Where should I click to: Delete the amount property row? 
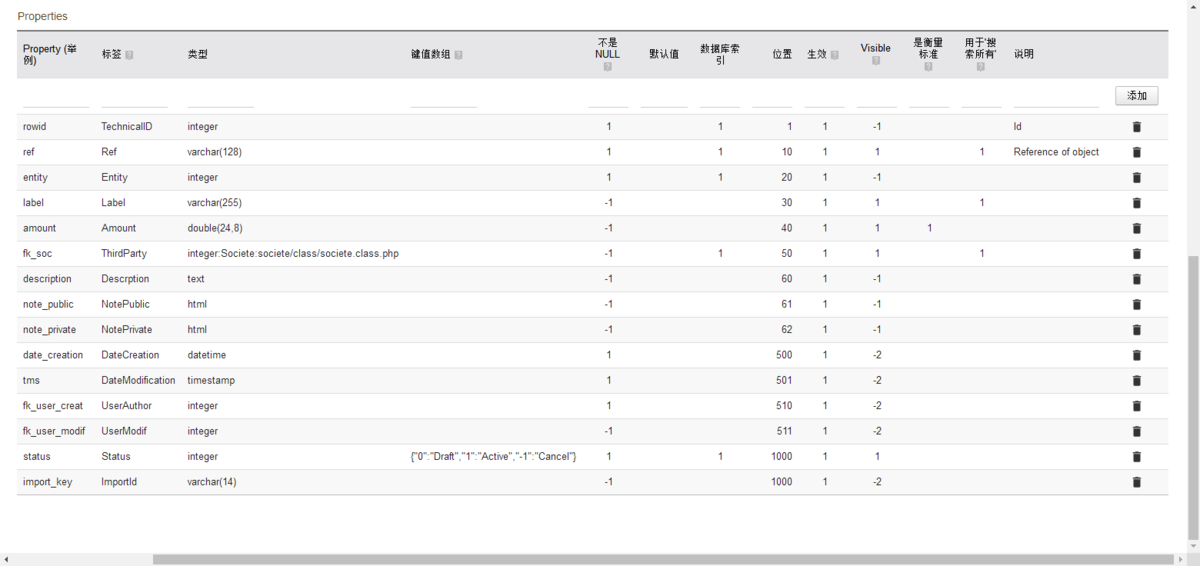[x=1136, y=228]
